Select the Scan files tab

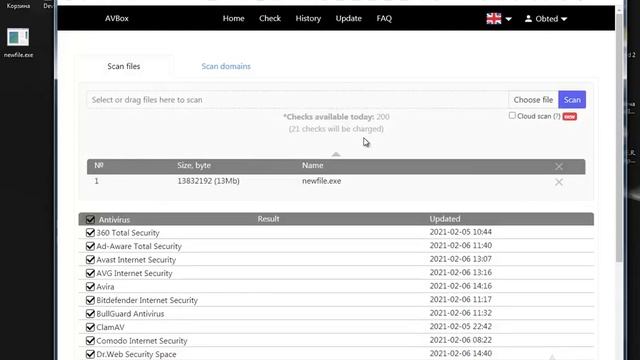pyautogui.click(x=124, y=66)
